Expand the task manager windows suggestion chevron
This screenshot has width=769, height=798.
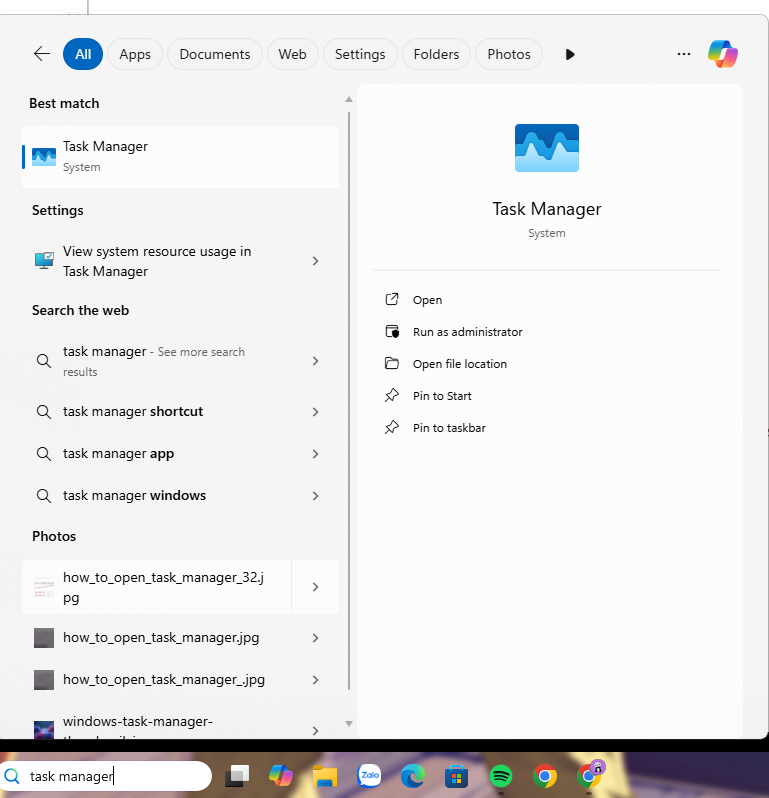[x=316, y=496]
